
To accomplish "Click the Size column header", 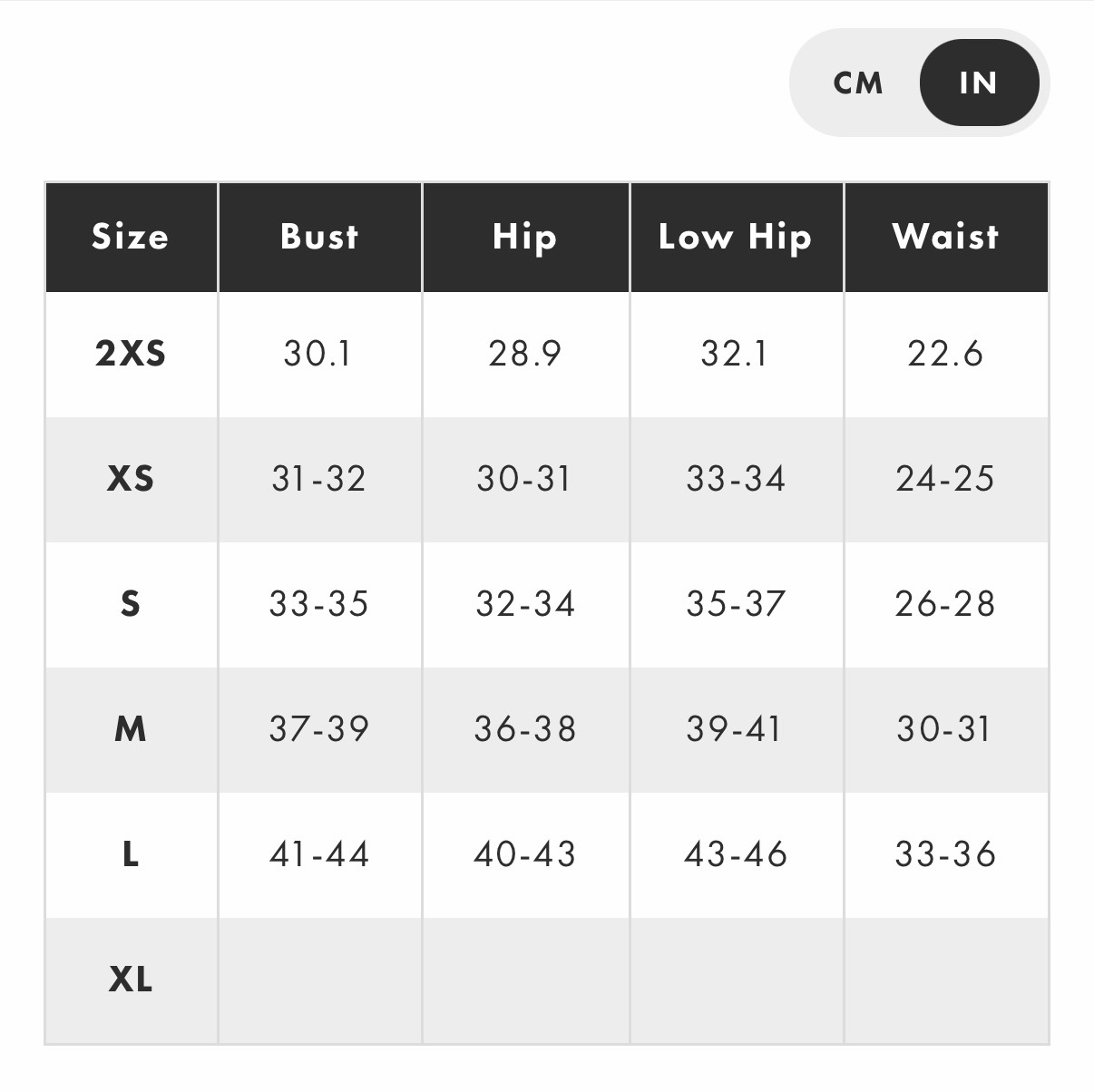I will tap(131, 237).
